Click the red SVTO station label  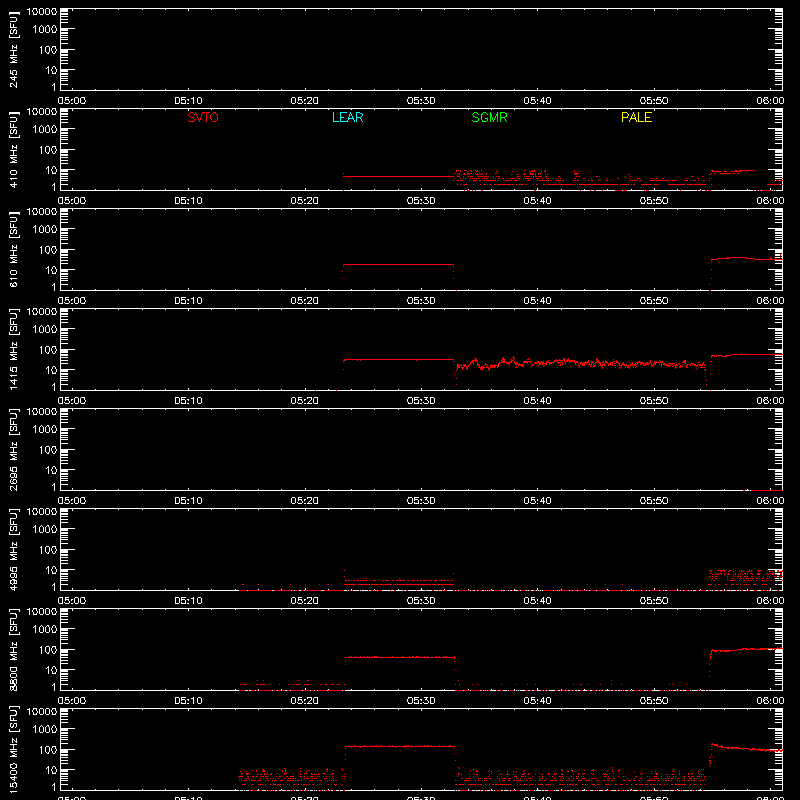pos(203,117)
